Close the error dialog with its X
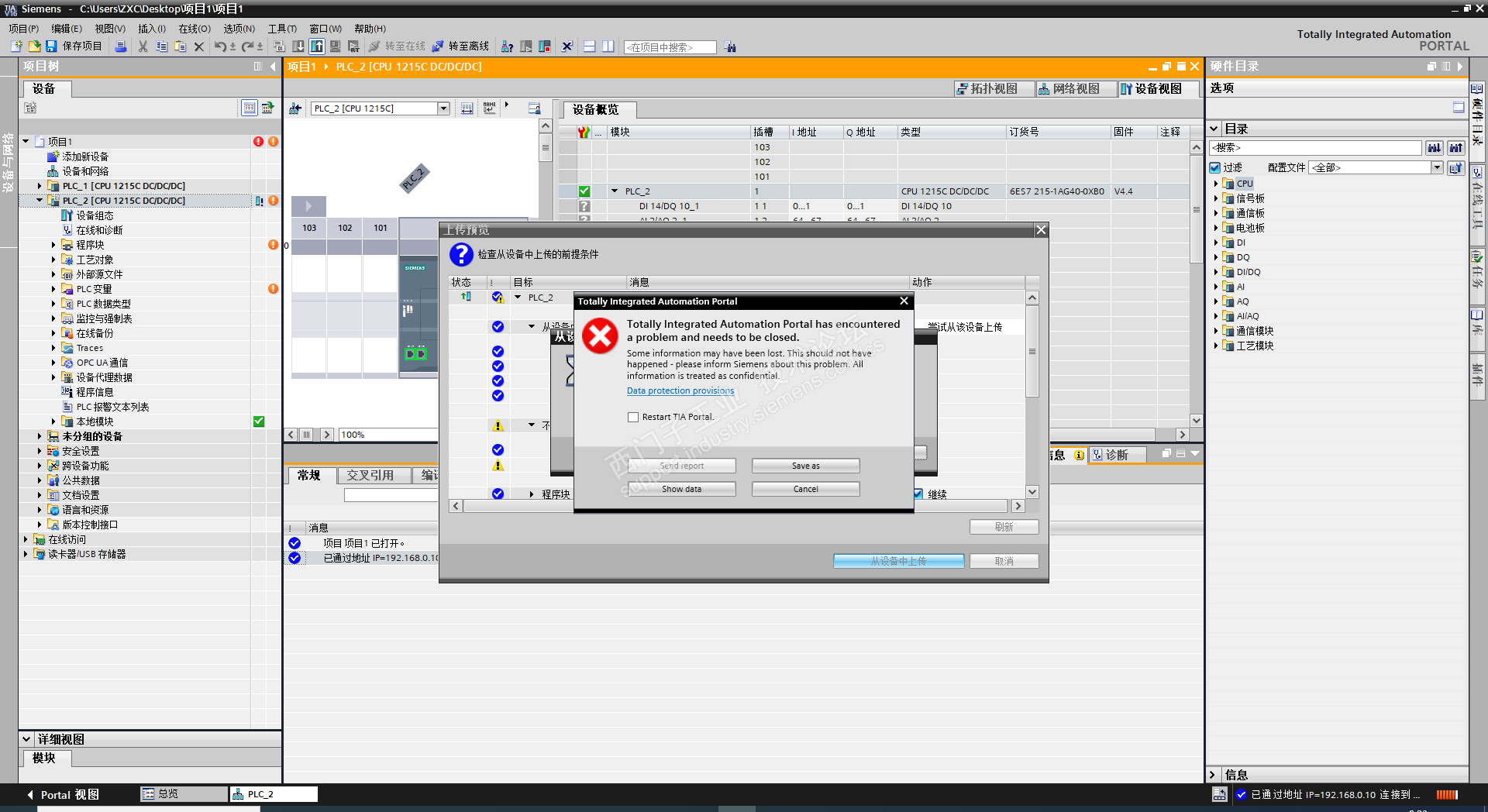1488x812 pixels. point(904,301)
